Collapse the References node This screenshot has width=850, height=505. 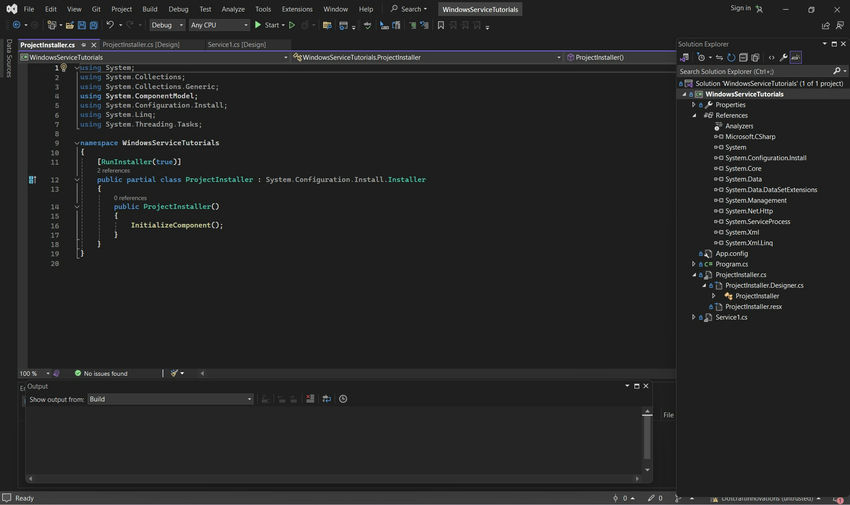694,115
